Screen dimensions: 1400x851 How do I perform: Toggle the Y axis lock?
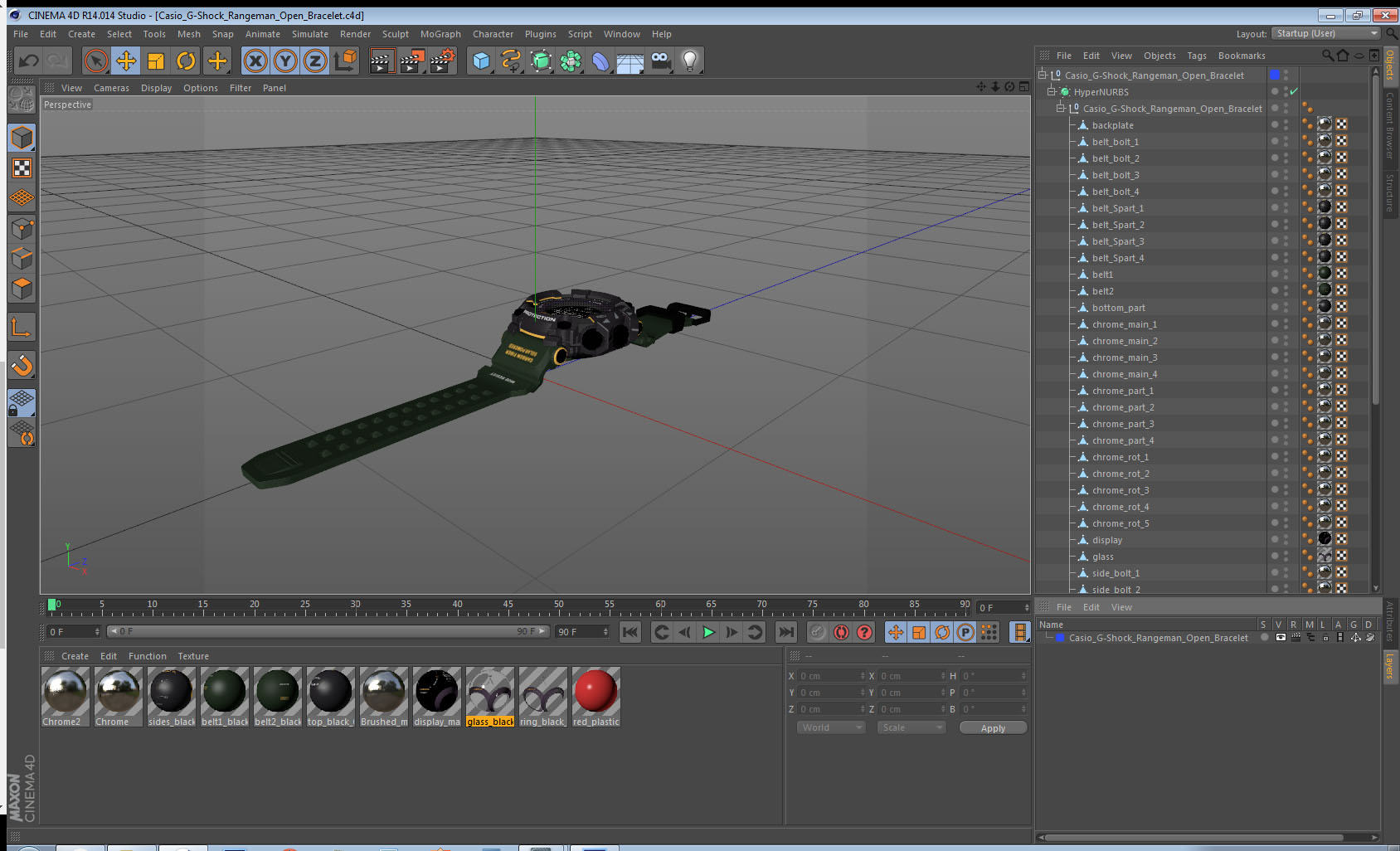pos(285,61)
